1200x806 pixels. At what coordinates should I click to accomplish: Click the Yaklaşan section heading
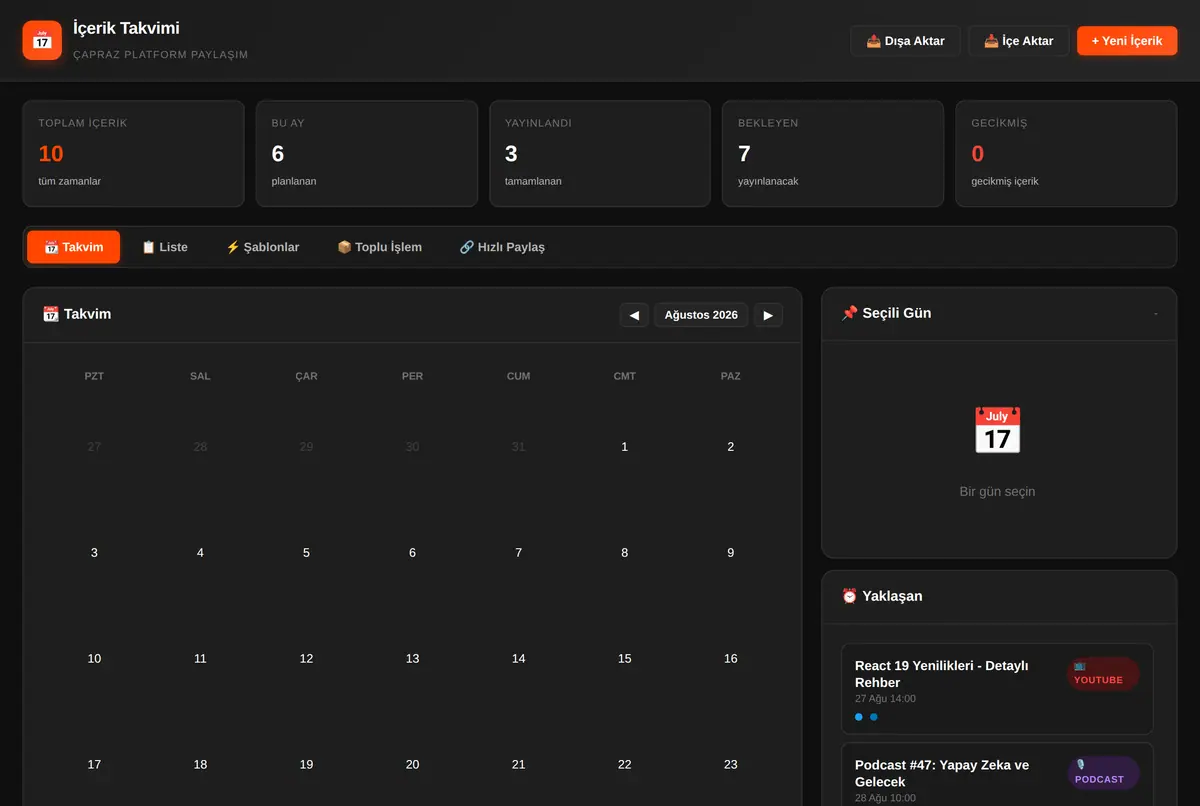coord(882,596)
